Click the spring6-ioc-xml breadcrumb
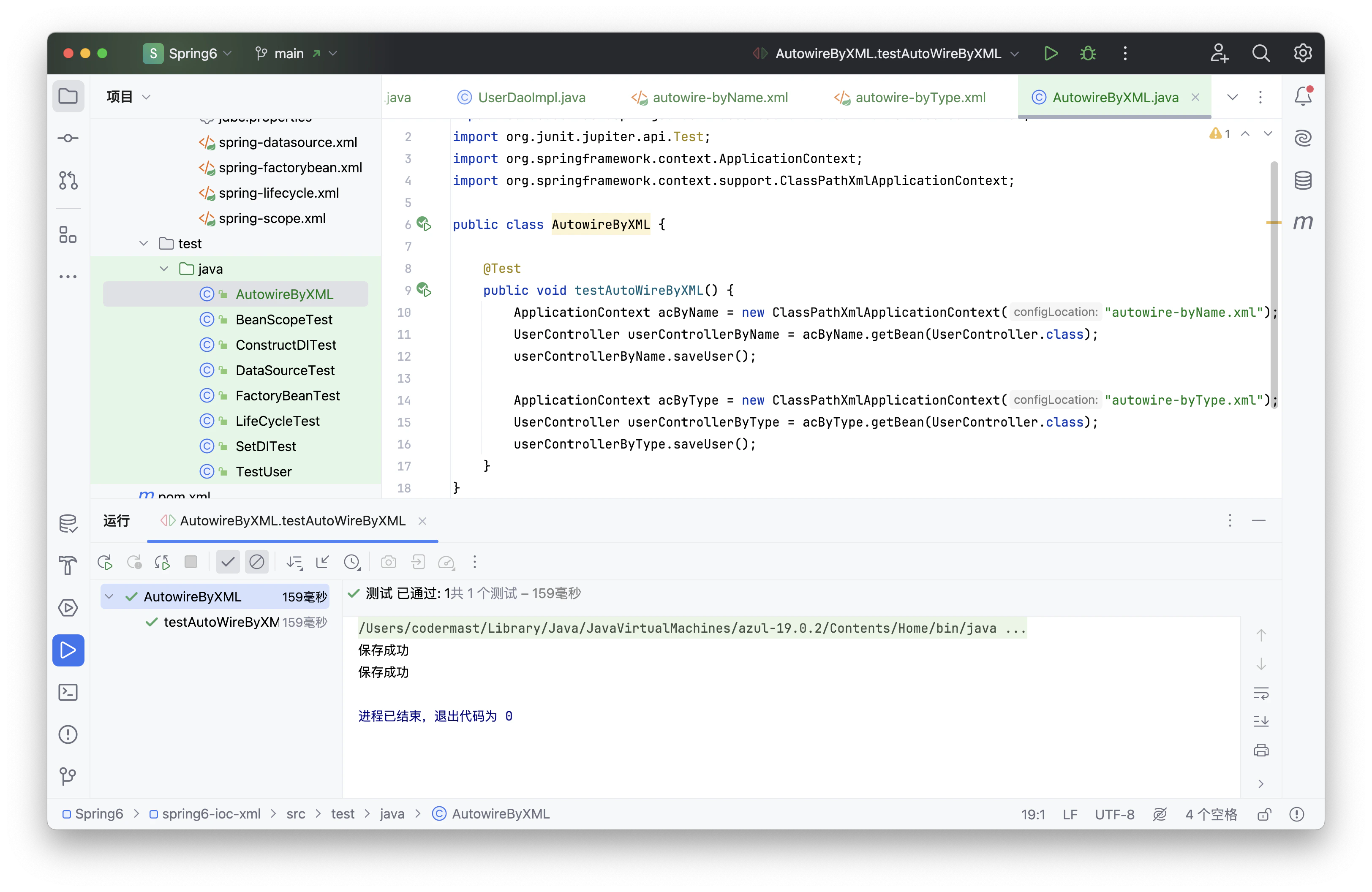 pos(211,813)
